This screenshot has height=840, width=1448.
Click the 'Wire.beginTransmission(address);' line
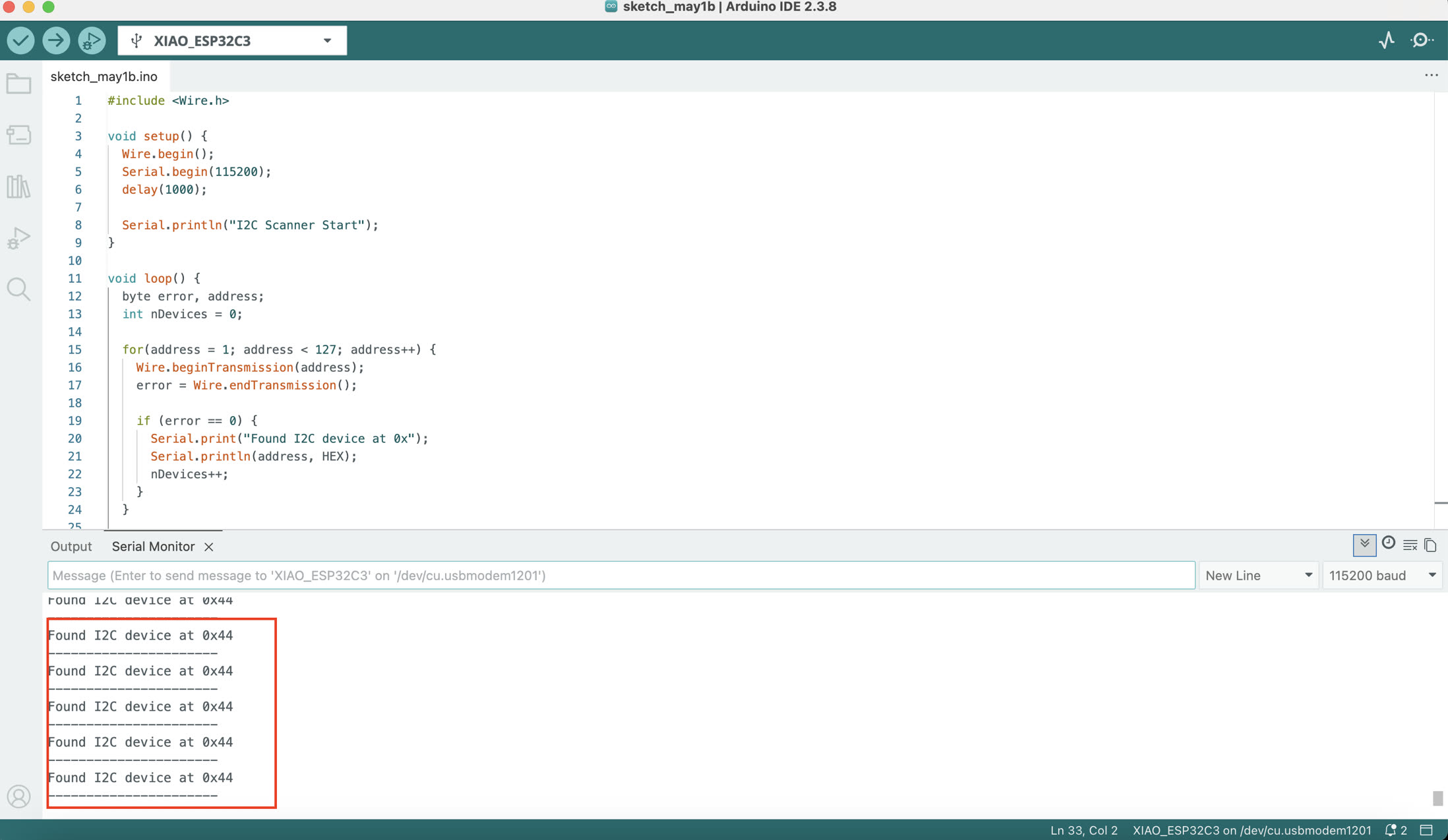click(x=250, y=367)
